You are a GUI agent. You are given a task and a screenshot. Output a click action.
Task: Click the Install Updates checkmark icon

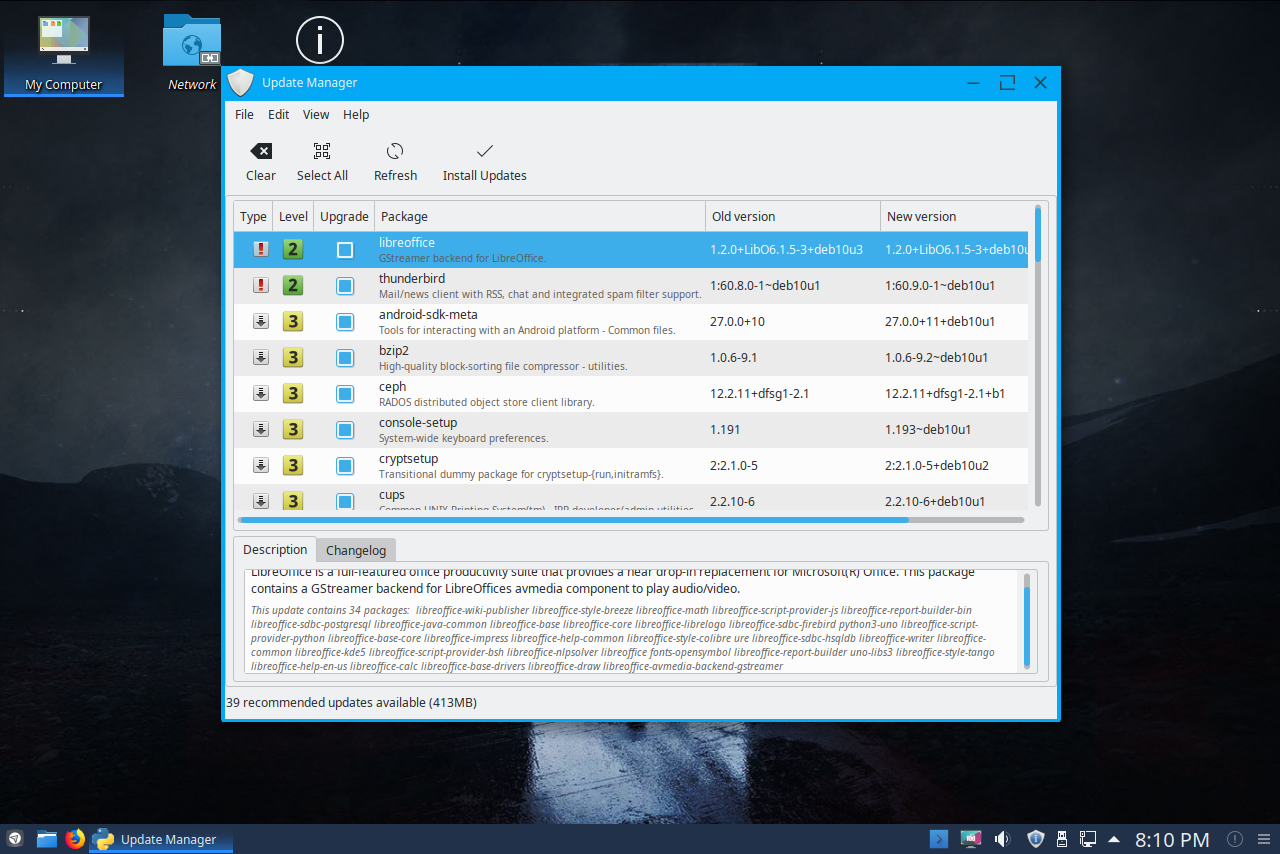(485, 152)
